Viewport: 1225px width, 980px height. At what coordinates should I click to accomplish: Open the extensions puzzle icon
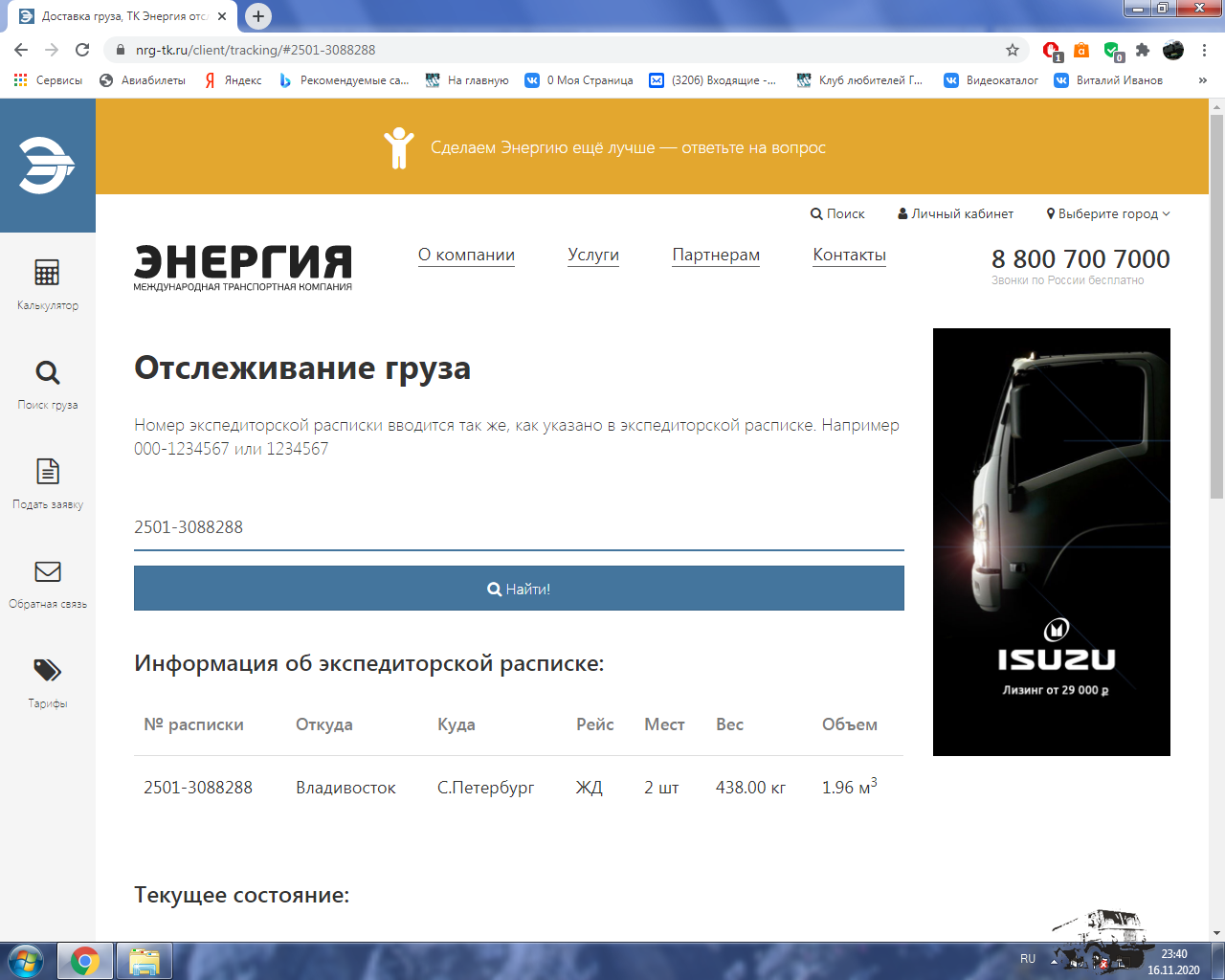point(1142,50)
